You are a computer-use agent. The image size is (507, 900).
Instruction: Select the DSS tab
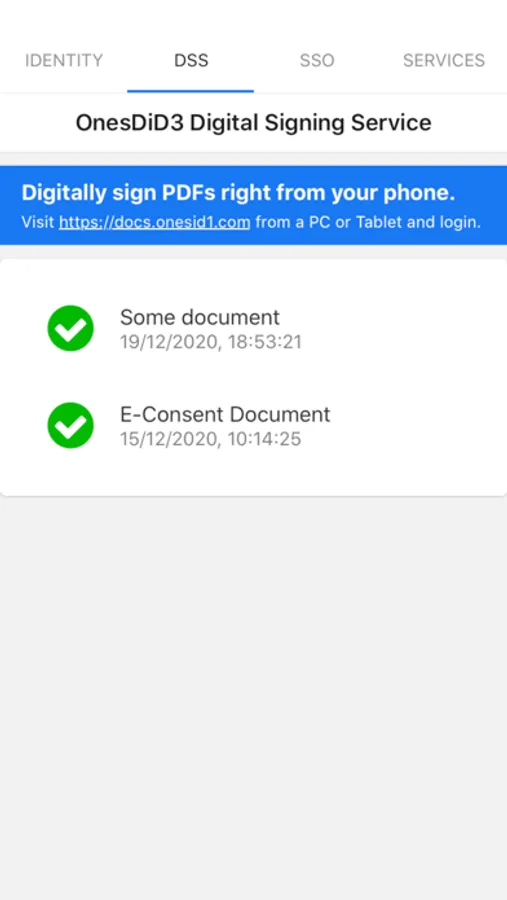click(191, 60)
